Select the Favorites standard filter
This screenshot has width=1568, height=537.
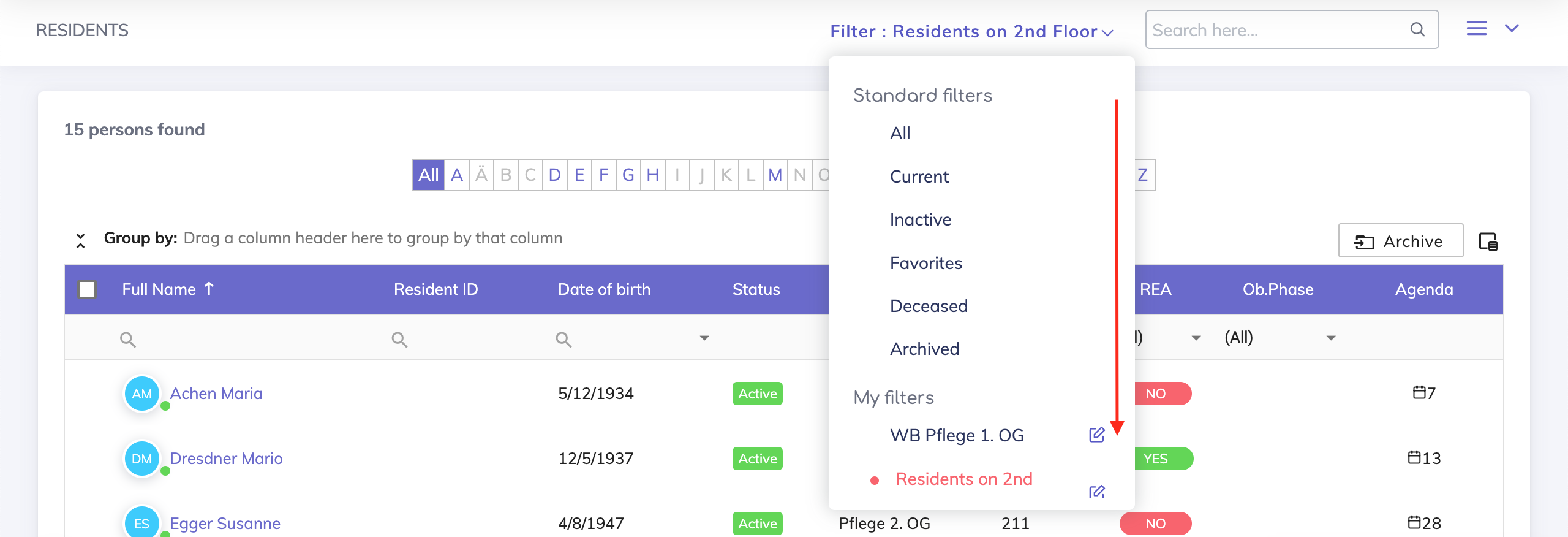[x=925, y=263]
